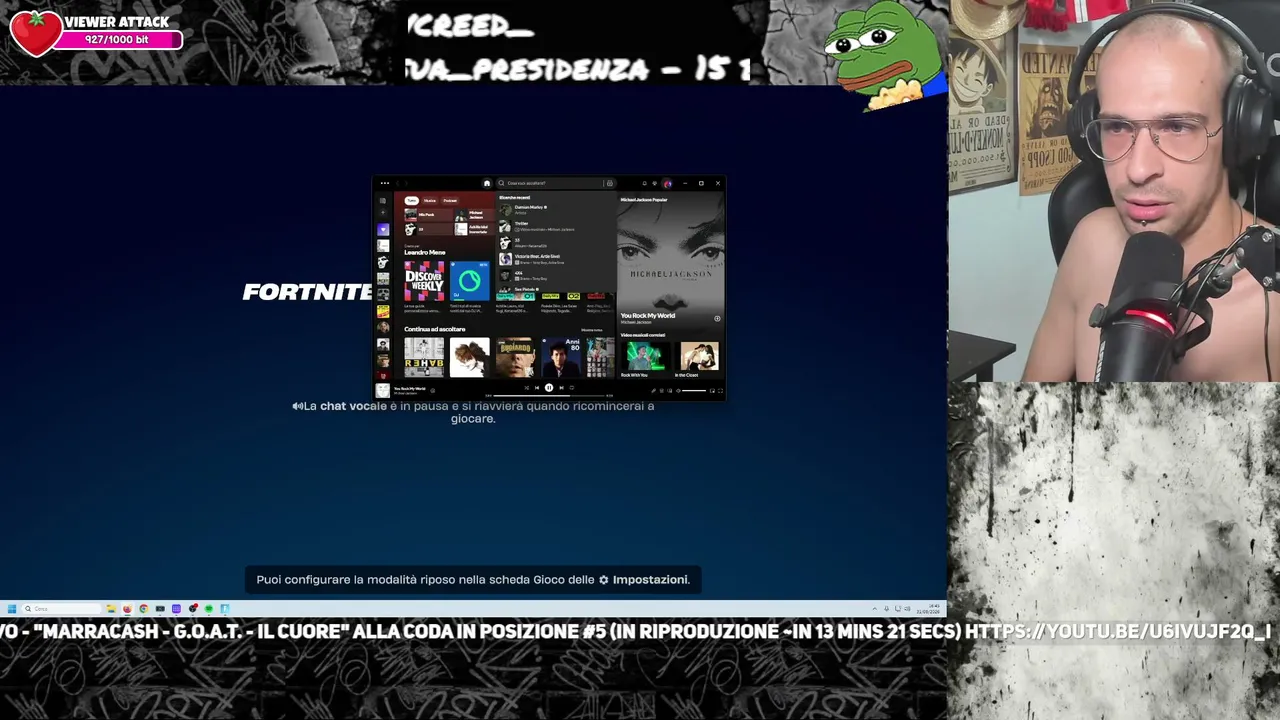Select Thriller in recent searches
The image size is (1280, 720).
[555, 226]
